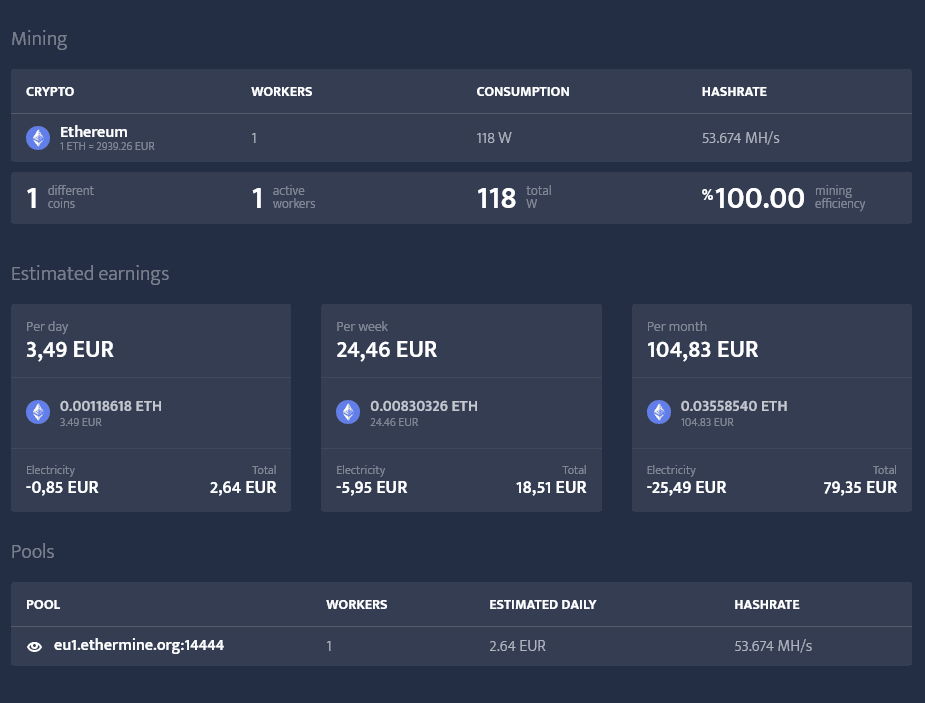Click the Ethereum icon in the Per month card
This screenshot has width=925, height=703.
click(659, 412)
